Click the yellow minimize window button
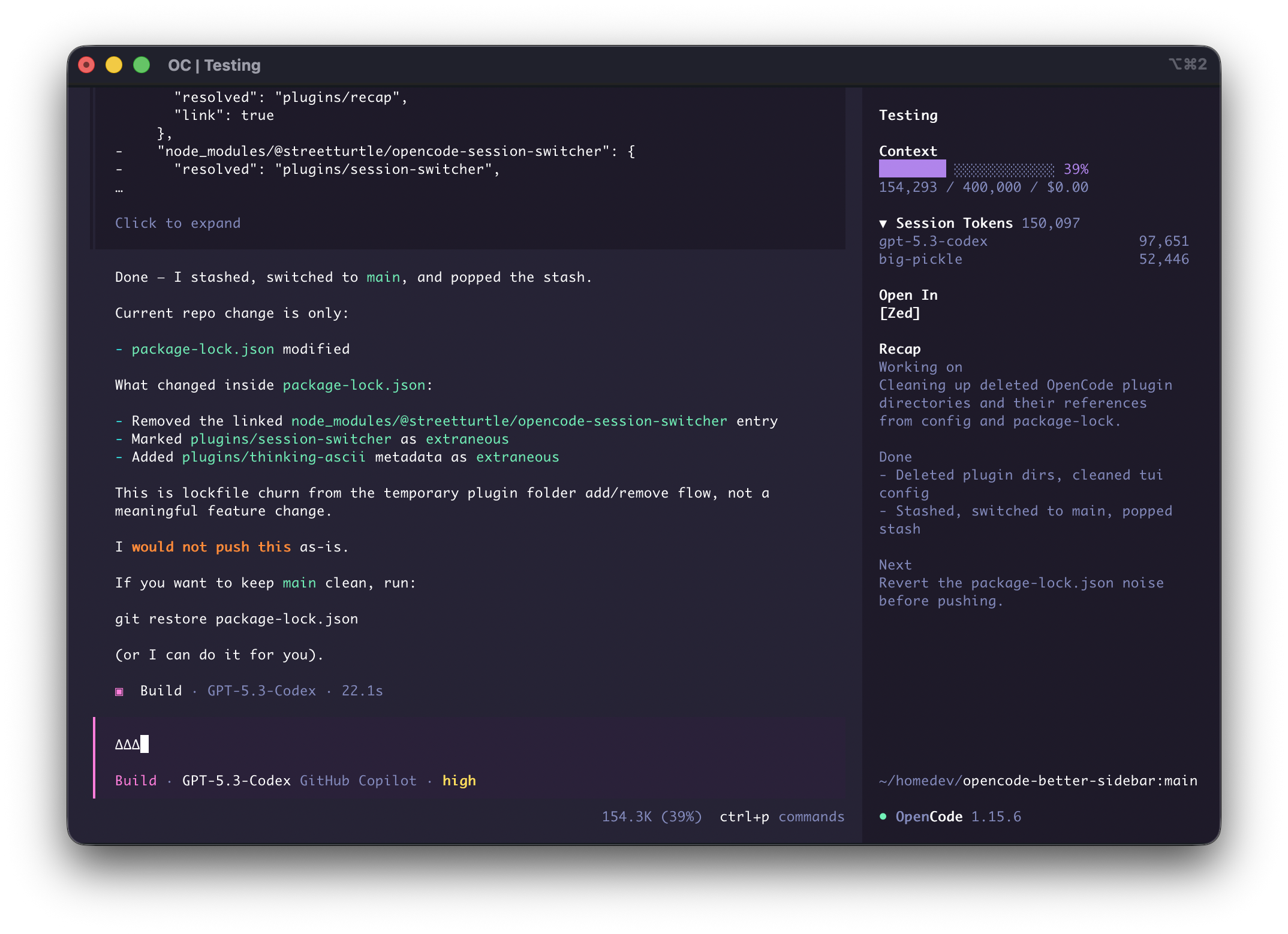The height and width of the screenshot is (934, 1288). tap(114, 65)
